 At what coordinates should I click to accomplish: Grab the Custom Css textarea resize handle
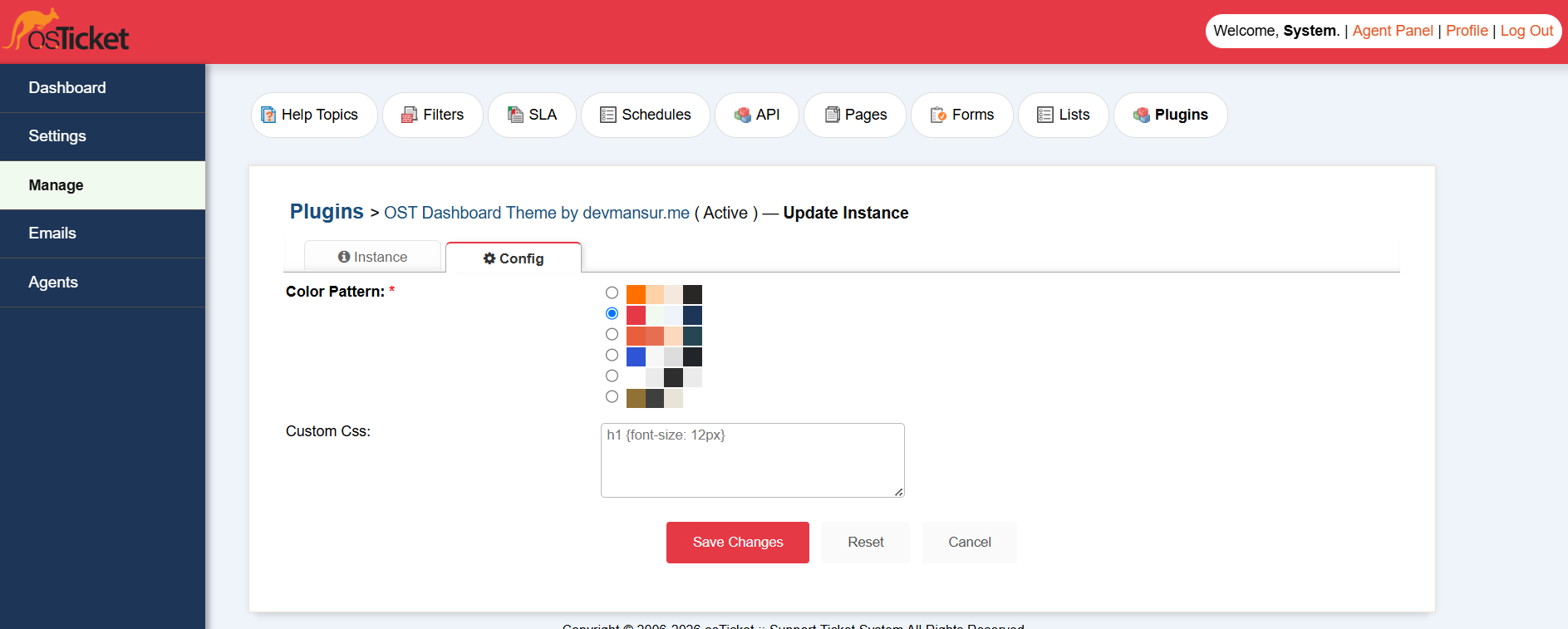tap(899, 492)
